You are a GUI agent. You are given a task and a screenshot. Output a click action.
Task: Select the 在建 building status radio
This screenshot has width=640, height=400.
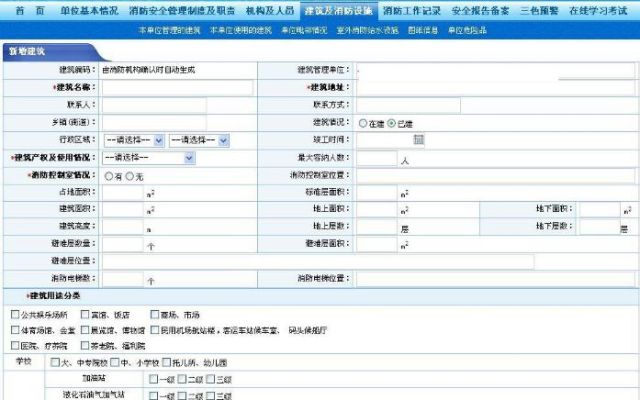(x=363, y=123)
